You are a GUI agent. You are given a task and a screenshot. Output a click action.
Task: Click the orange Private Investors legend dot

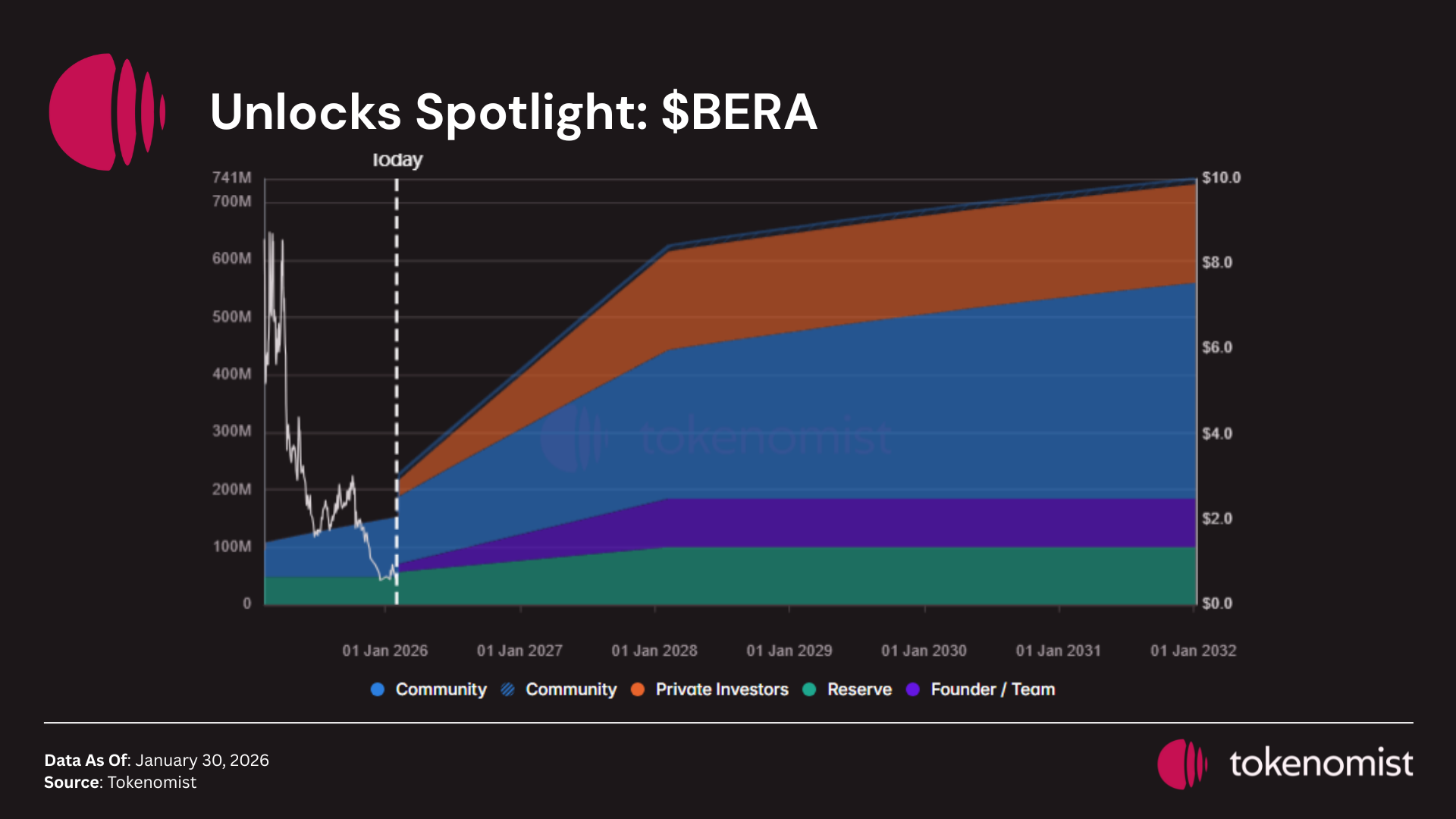pos(638,689)
